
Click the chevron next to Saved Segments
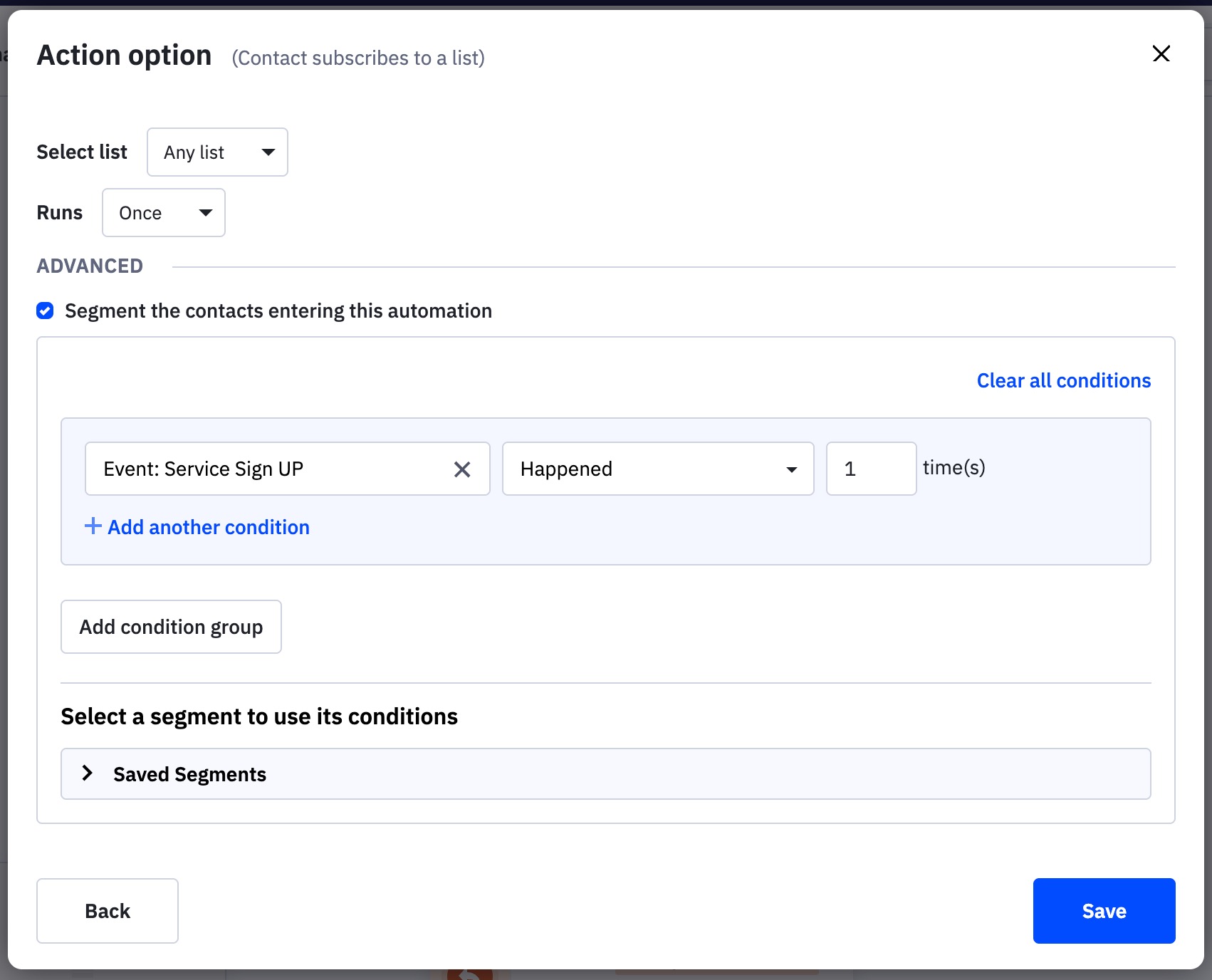tap(87, 773)
